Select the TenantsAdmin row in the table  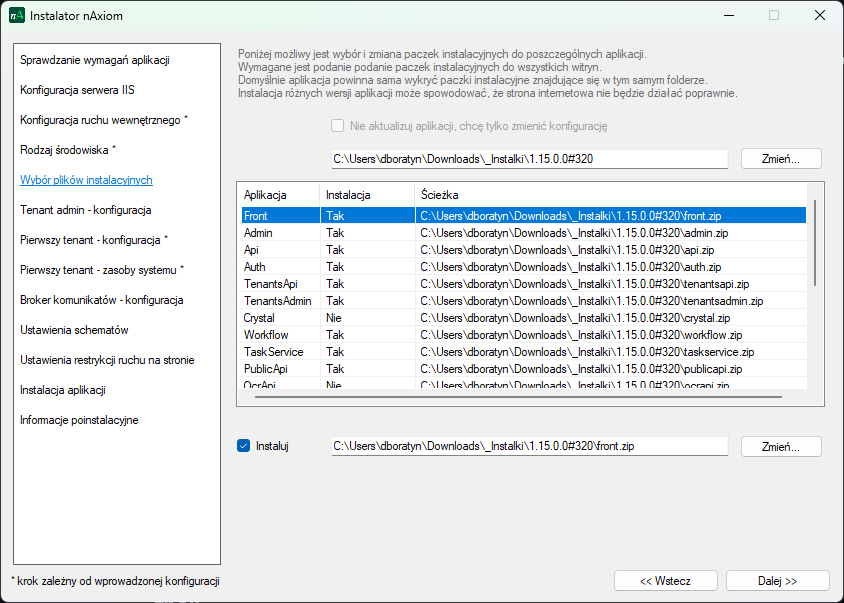pyautogui.click(x=277, y=301)
